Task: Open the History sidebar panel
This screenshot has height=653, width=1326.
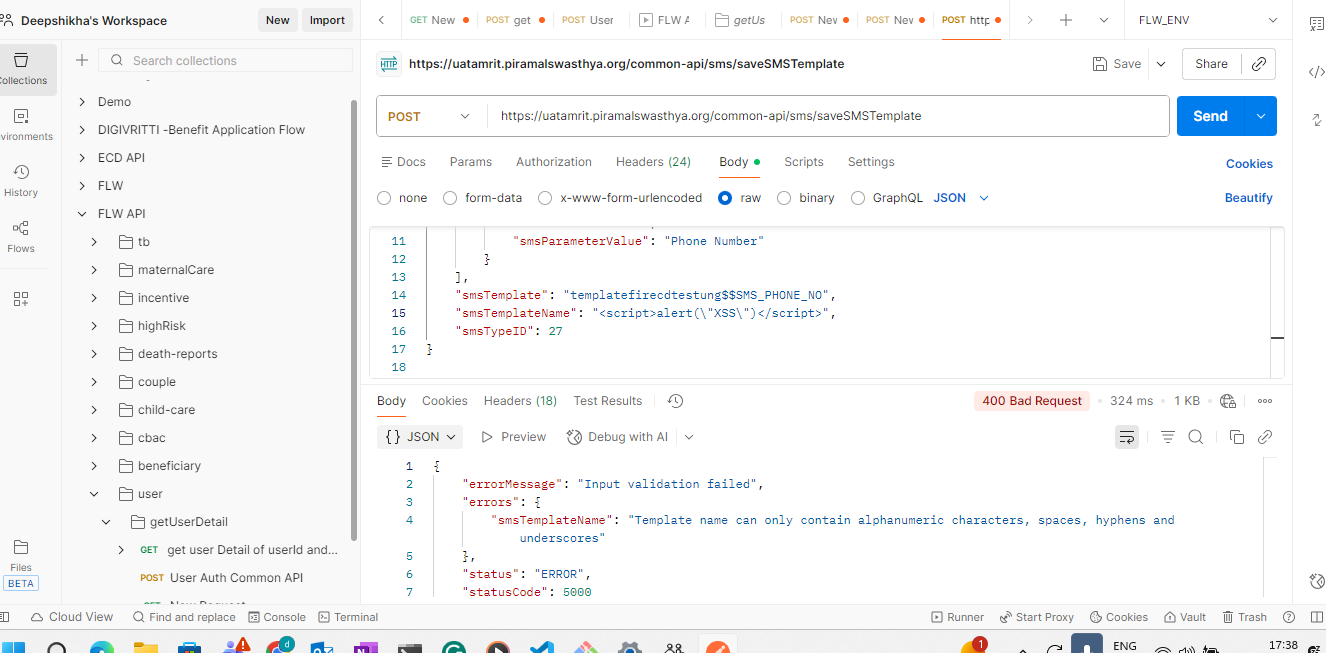Action: pos(21,180)
